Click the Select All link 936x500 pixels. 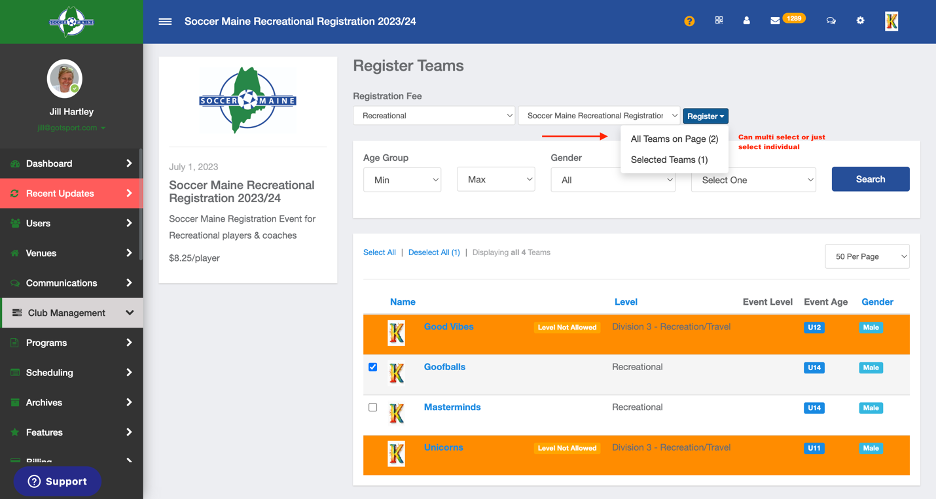pyautogui.click(x=380, y=252)
